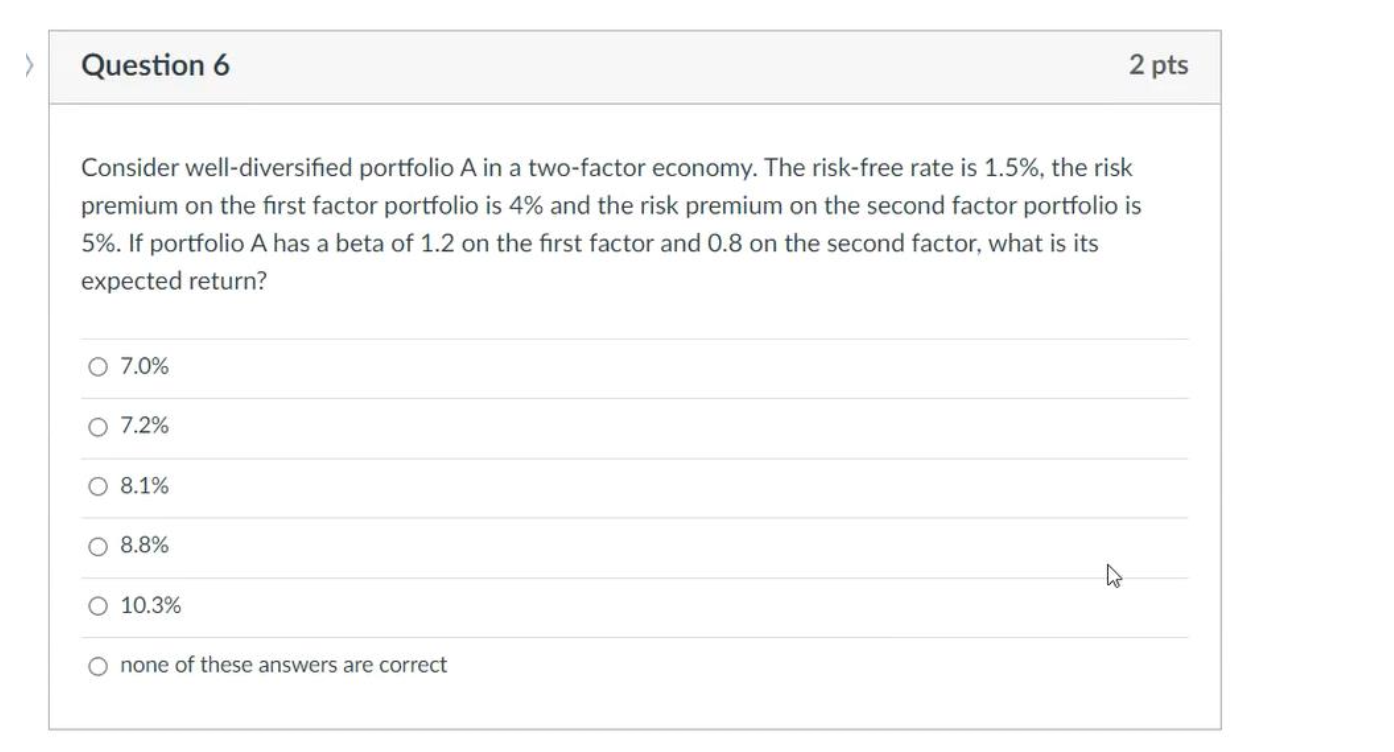Select the 7.0% radio button
This screenshot has width=1394, height=752.
point(97,367)
